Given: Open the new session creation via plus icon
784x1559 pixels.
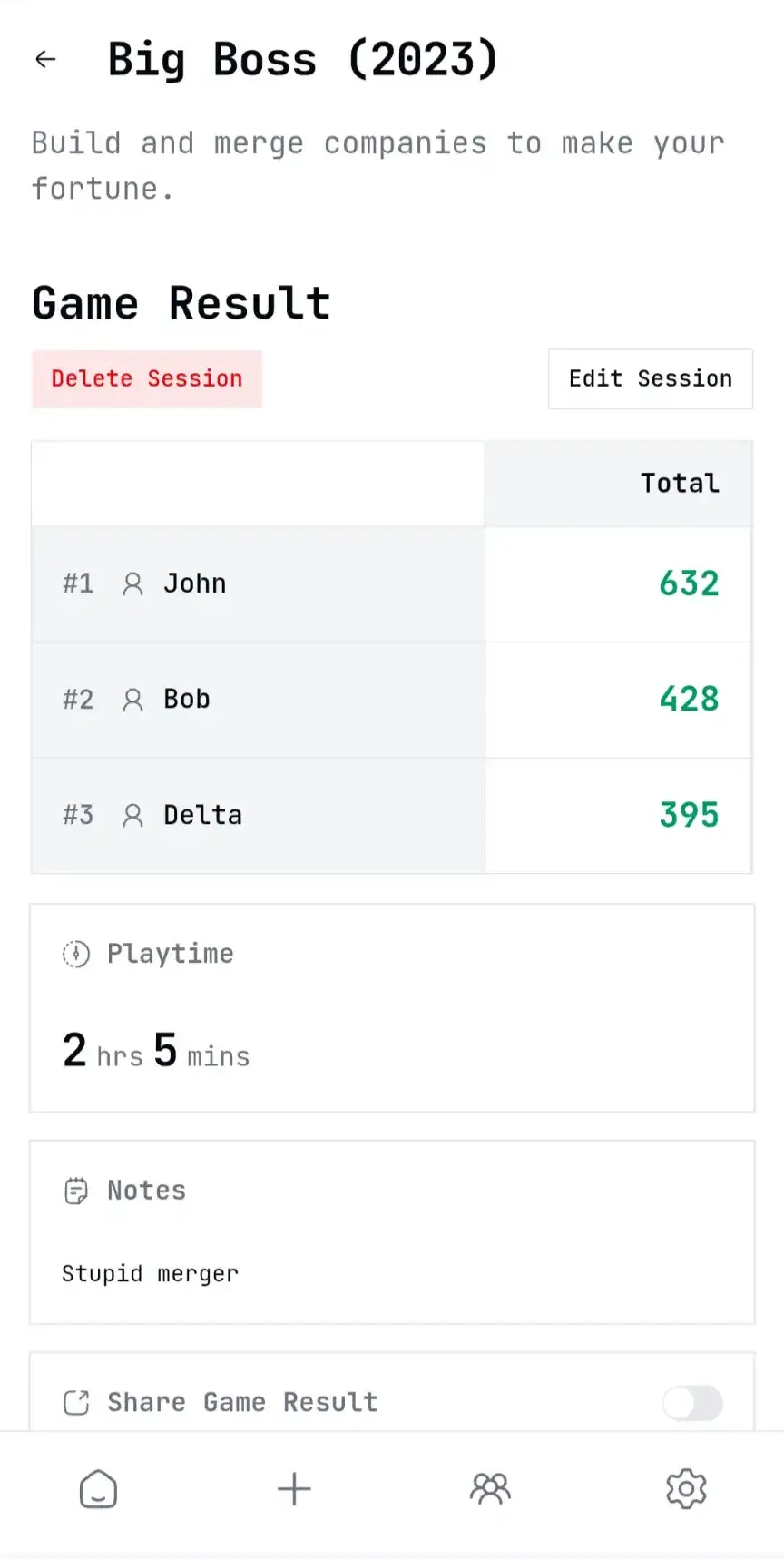Looking at the screenshot, I should point(294,1488).
